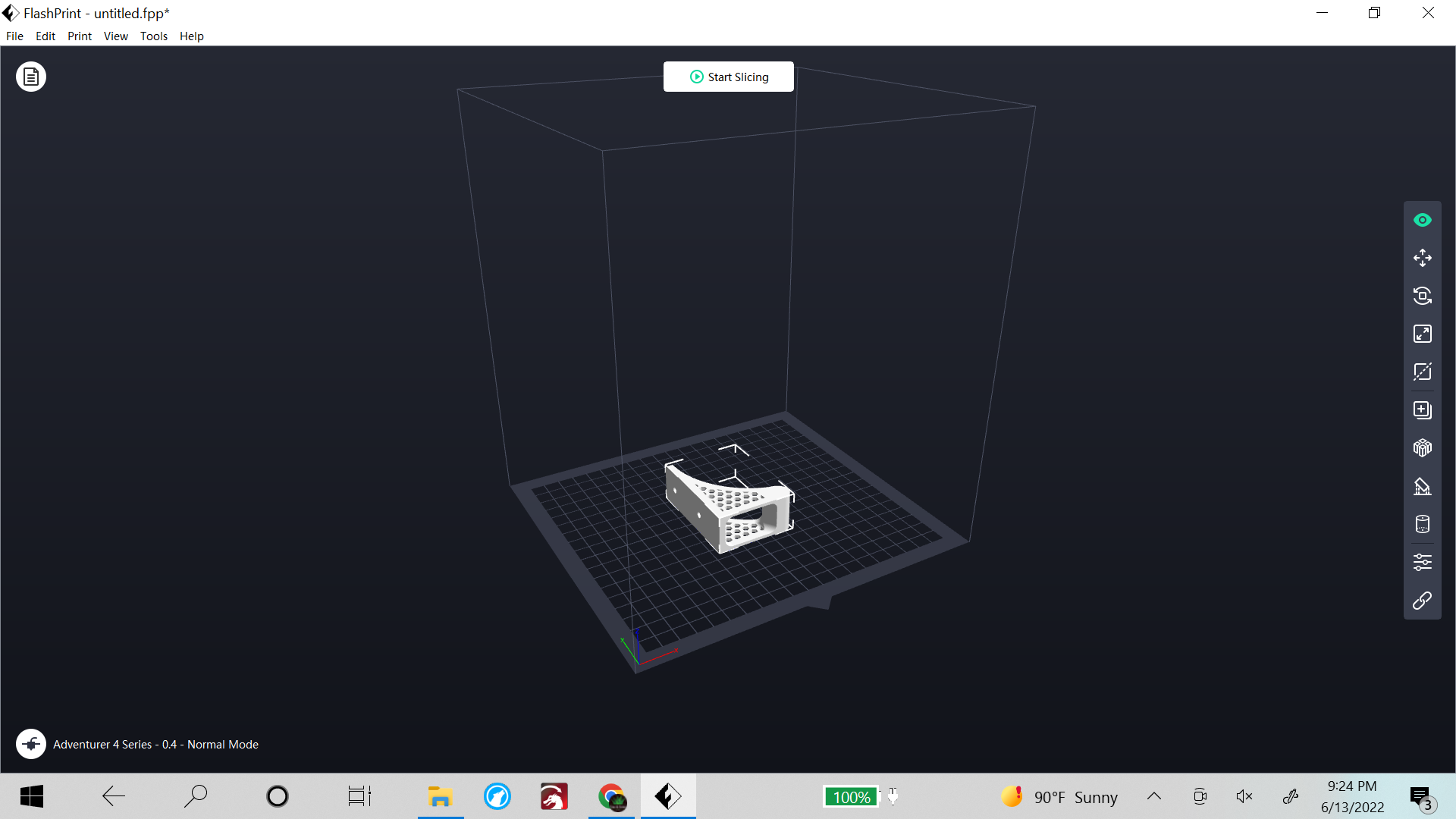
Task: Open the auto-layout cube icon
Action: pos(1422,448)
